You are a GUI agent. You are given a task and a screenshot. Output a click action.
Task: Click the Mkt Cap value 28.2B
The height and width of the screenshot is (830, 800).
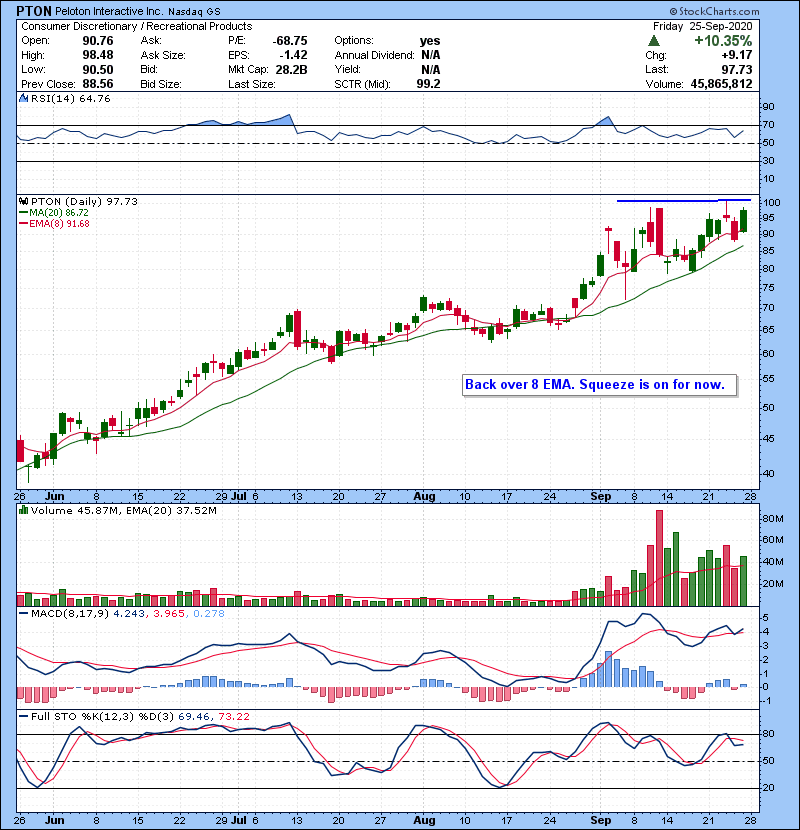pos(291,69)
